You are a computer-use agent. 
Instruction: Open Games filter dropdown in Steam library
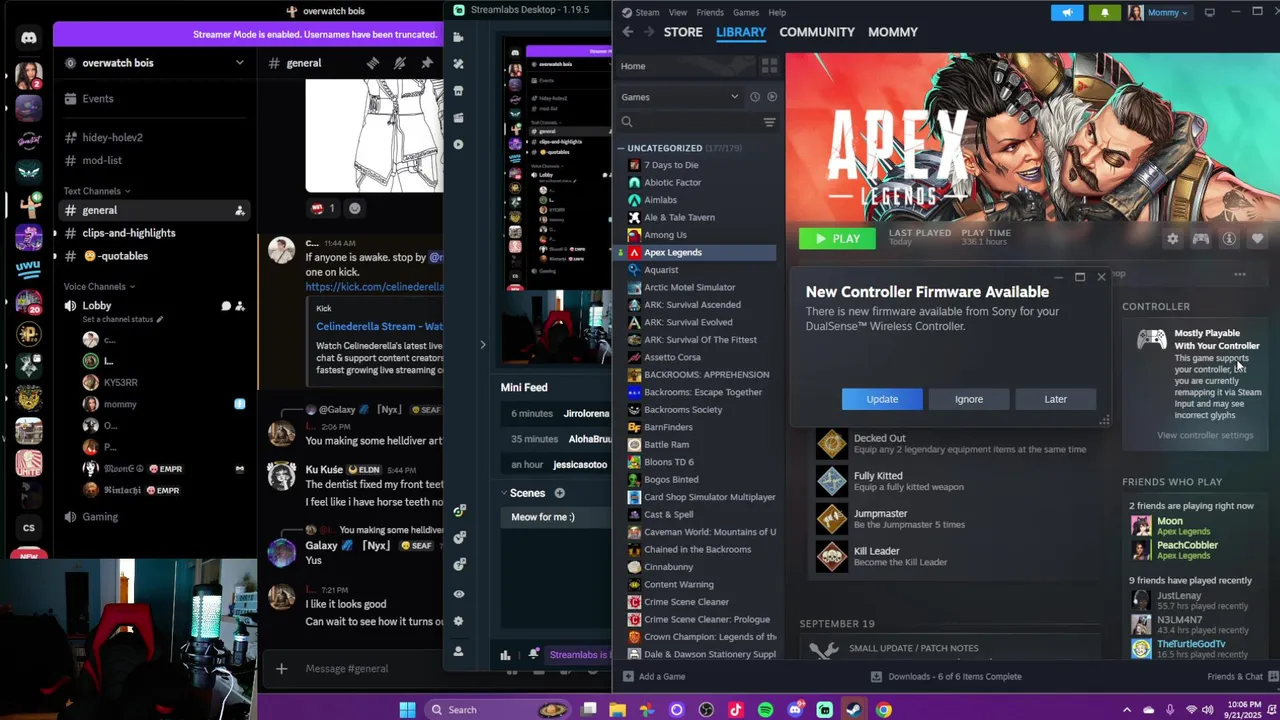click(680, 97)
